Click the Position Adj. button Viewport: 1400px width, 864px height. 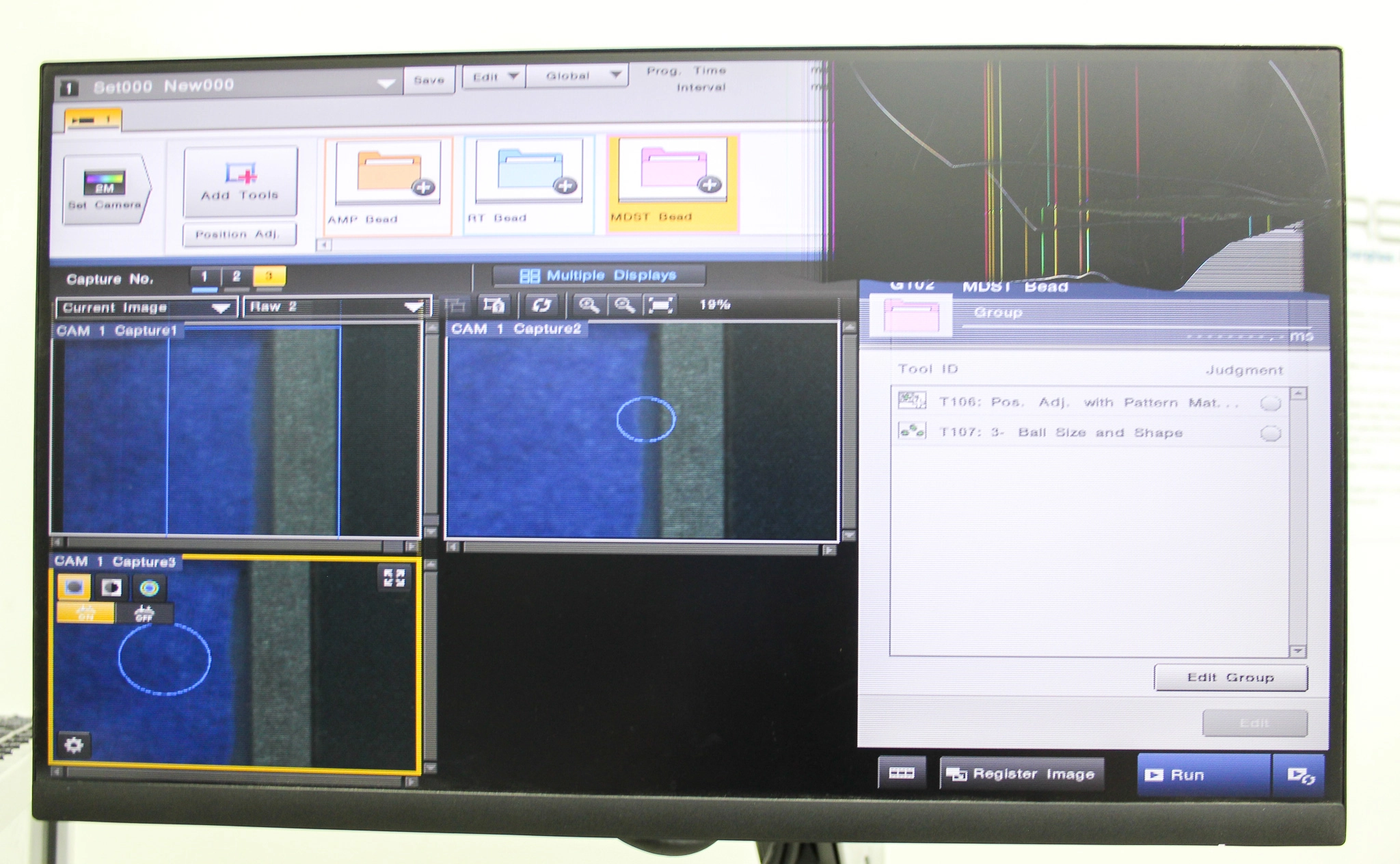click(x=240, y=234)
